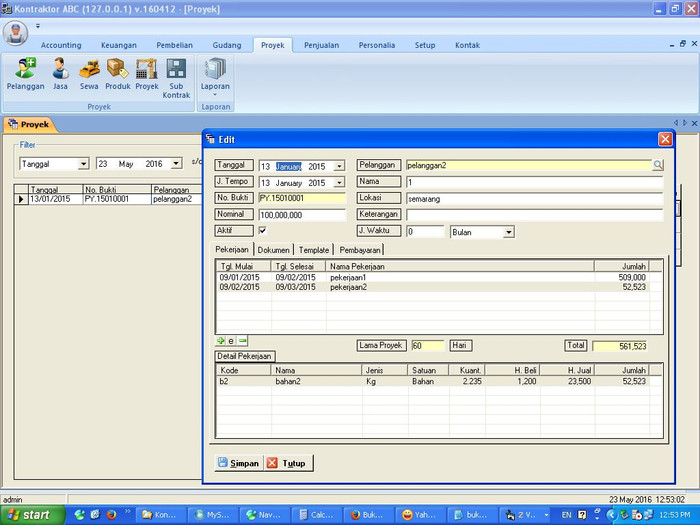
Task: Open the Pelanggan ribbon icon
Action: tap(25, 74)
